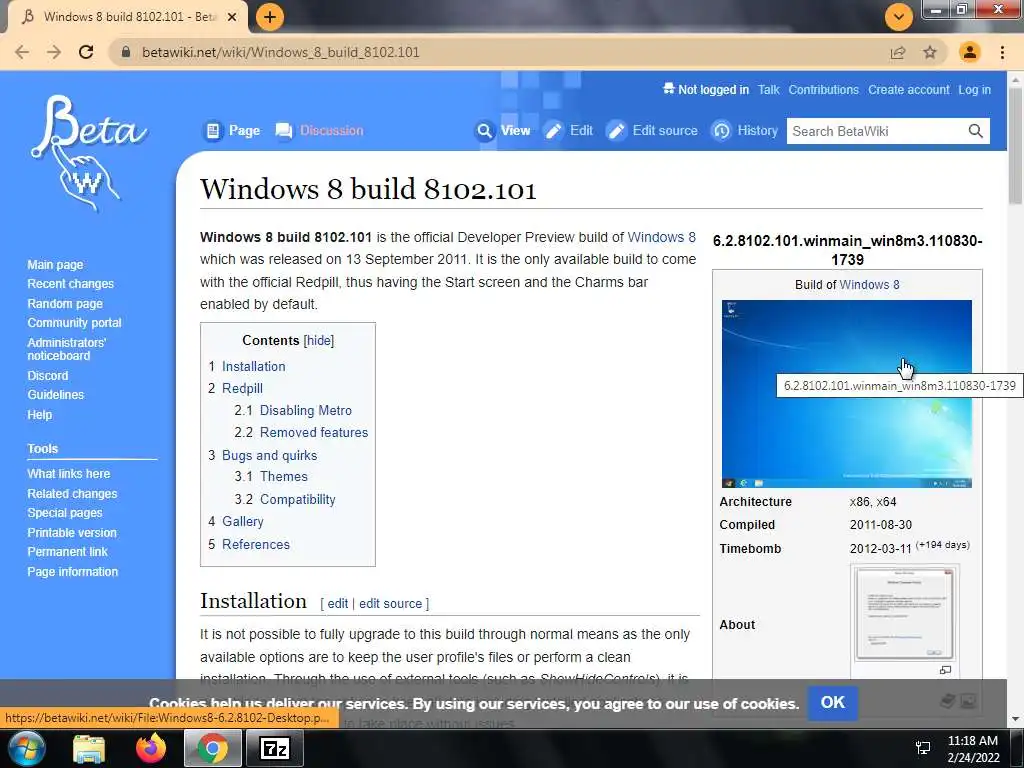Screen dimensions: 1024x768
Task: Click the magnifier search icon in BetaWiki search
Action: (x=976, y=131)
